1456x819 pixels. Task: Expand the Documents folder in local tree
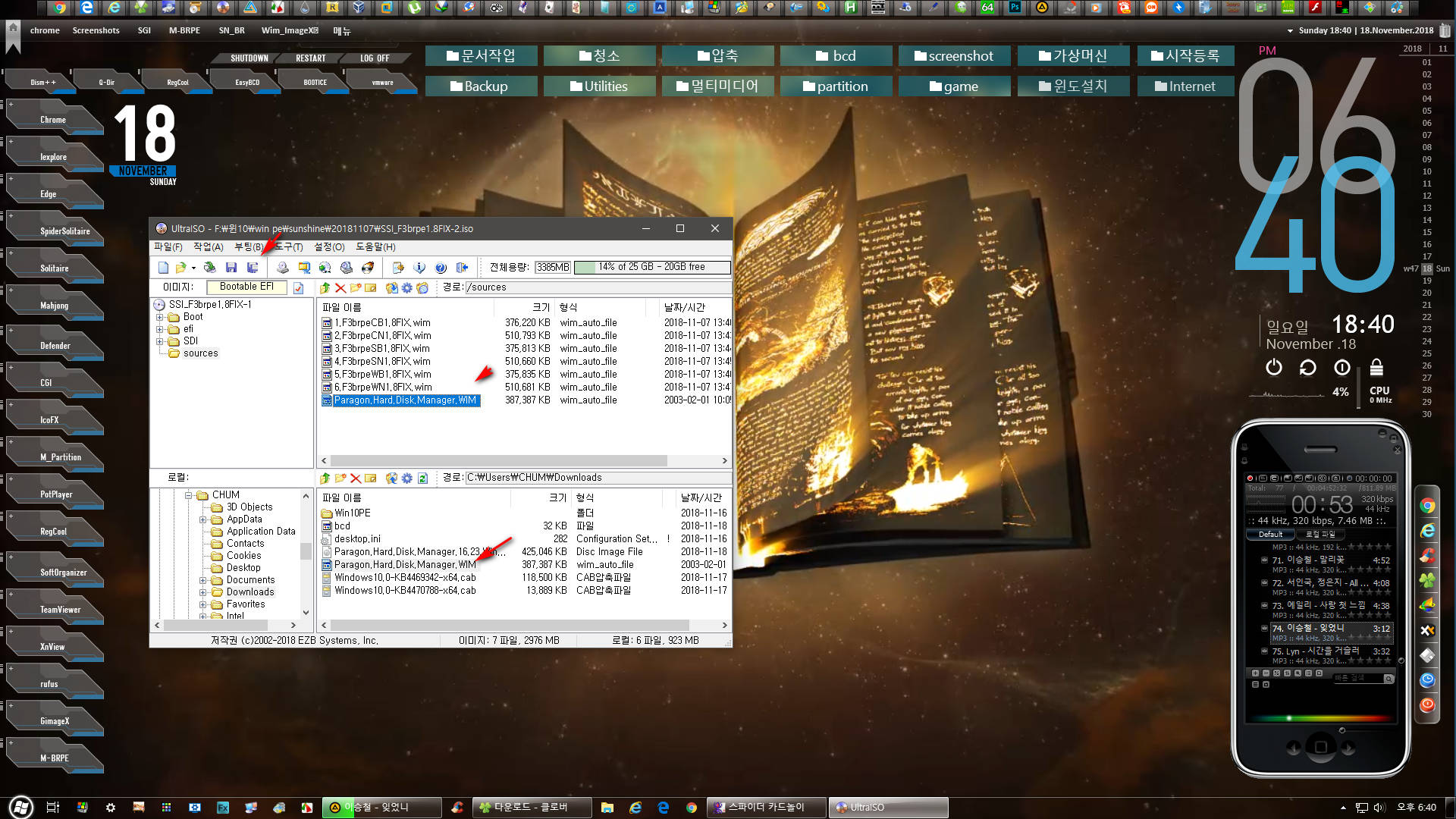[x=202, y=580]
